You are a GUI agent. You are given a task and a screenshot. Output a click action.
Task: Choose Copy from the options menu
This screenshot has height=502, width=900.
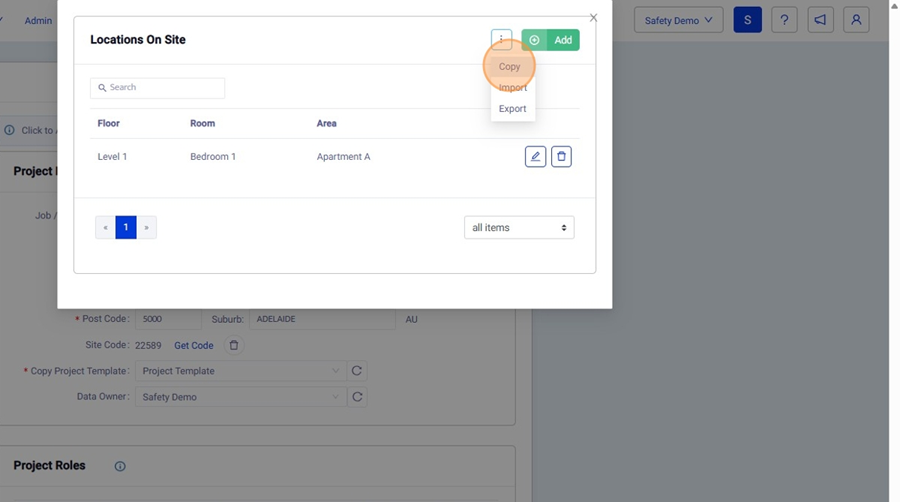510,67
